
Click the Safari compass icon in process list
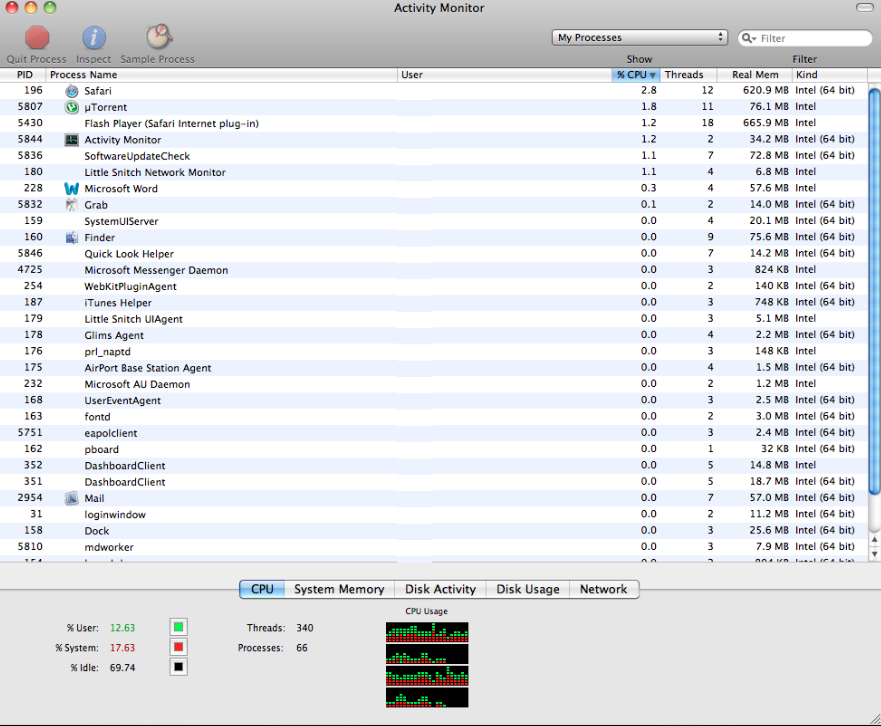(71, 91)
